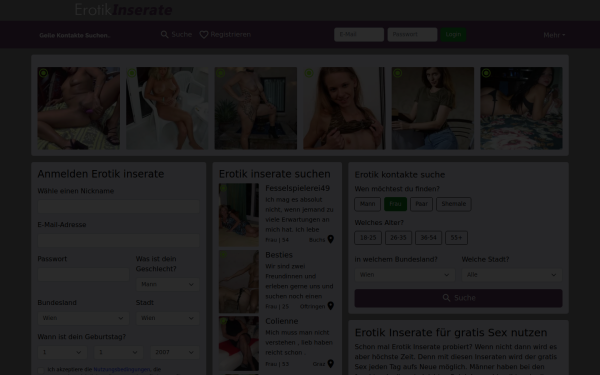Click the 'Geile Kontakte Suchen..' text

[x=75, y=36]
